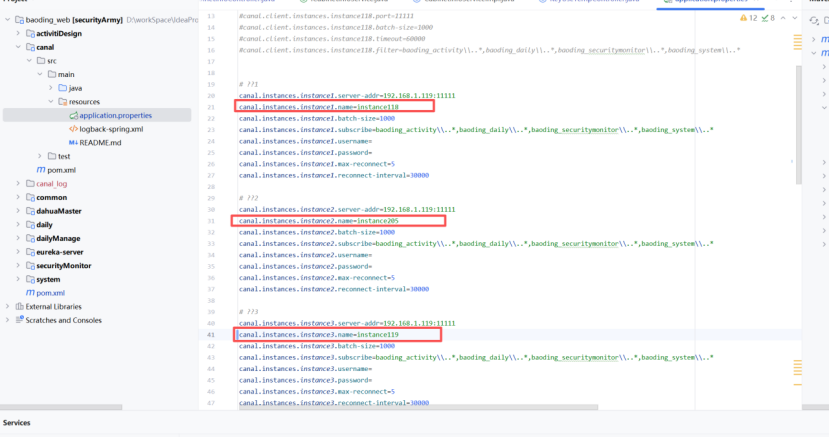Expand the test folder chevron
829x438 pixels.
[40, 156]
